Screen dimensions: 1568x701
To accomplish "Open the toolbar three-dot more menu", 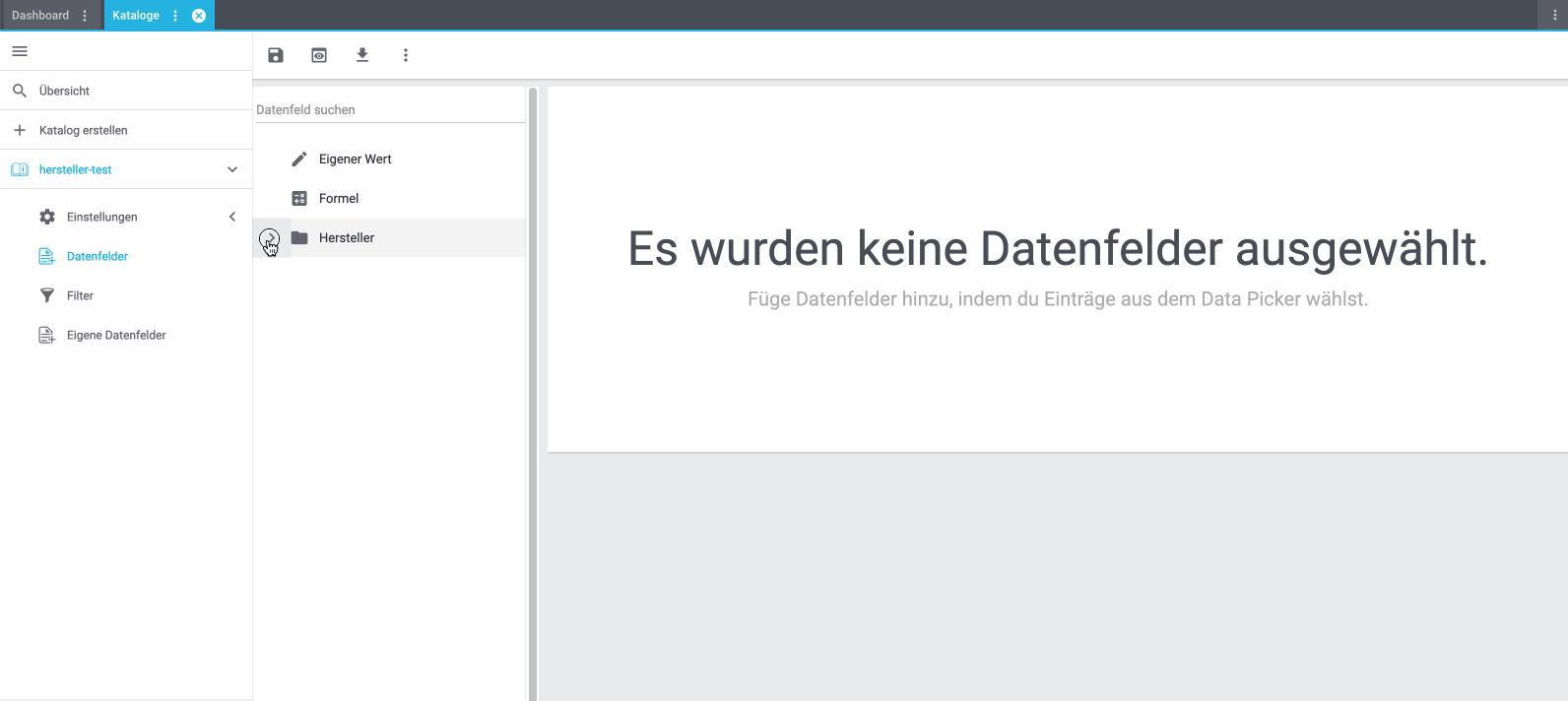I will coord(406,55).
